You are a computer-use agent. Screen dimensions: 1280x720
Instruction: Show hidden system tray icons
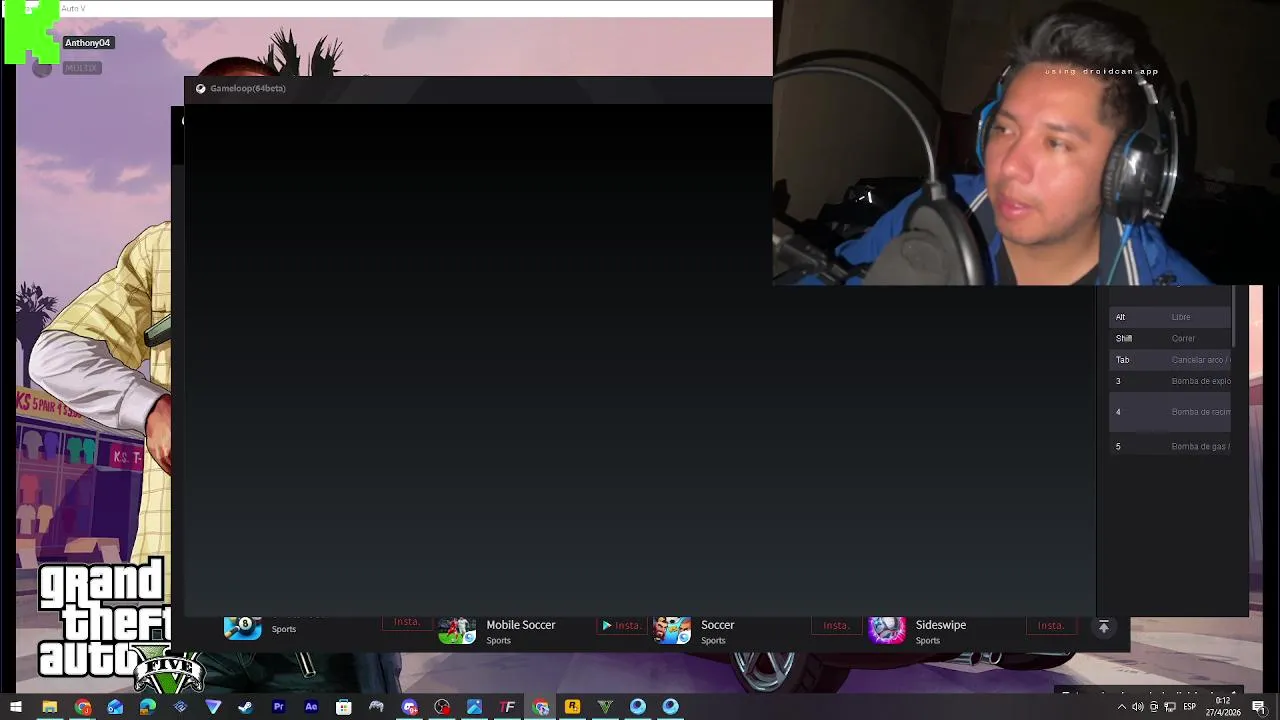click(1121, 707)
